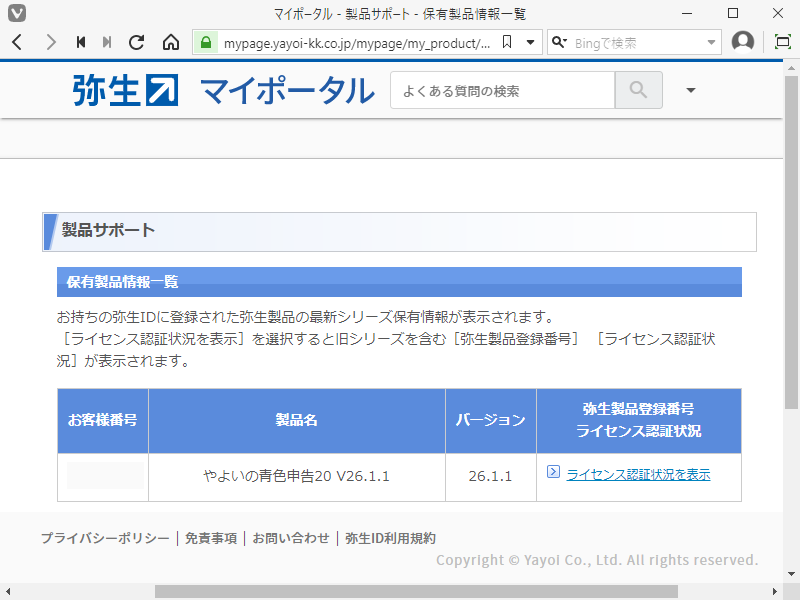
Task: Click the horizontal scrollbar right arrow
Action: click(x=775, y=591)
